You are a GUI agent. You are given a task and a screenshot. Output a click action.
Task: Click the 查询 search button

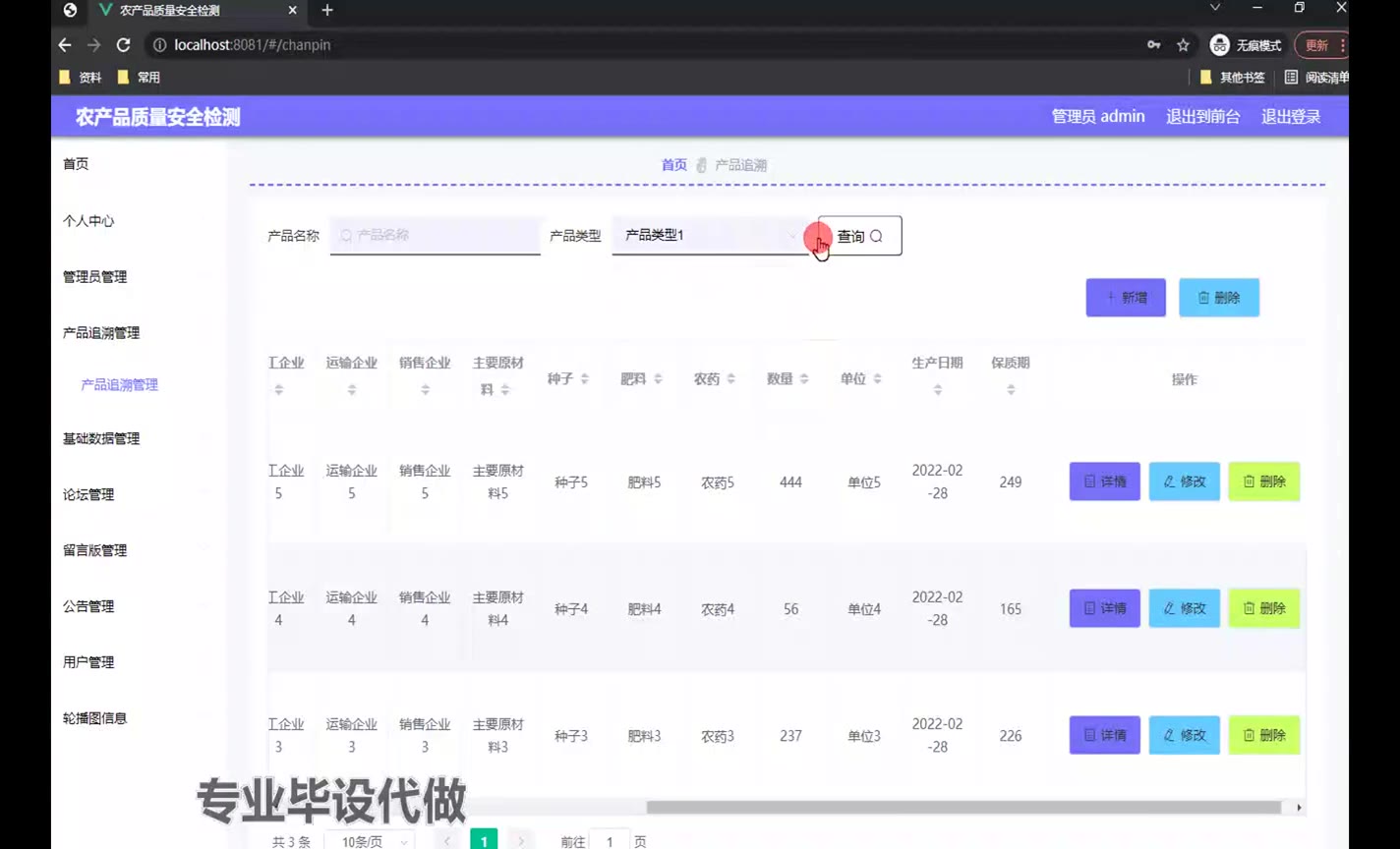click(x=859, y=236)
